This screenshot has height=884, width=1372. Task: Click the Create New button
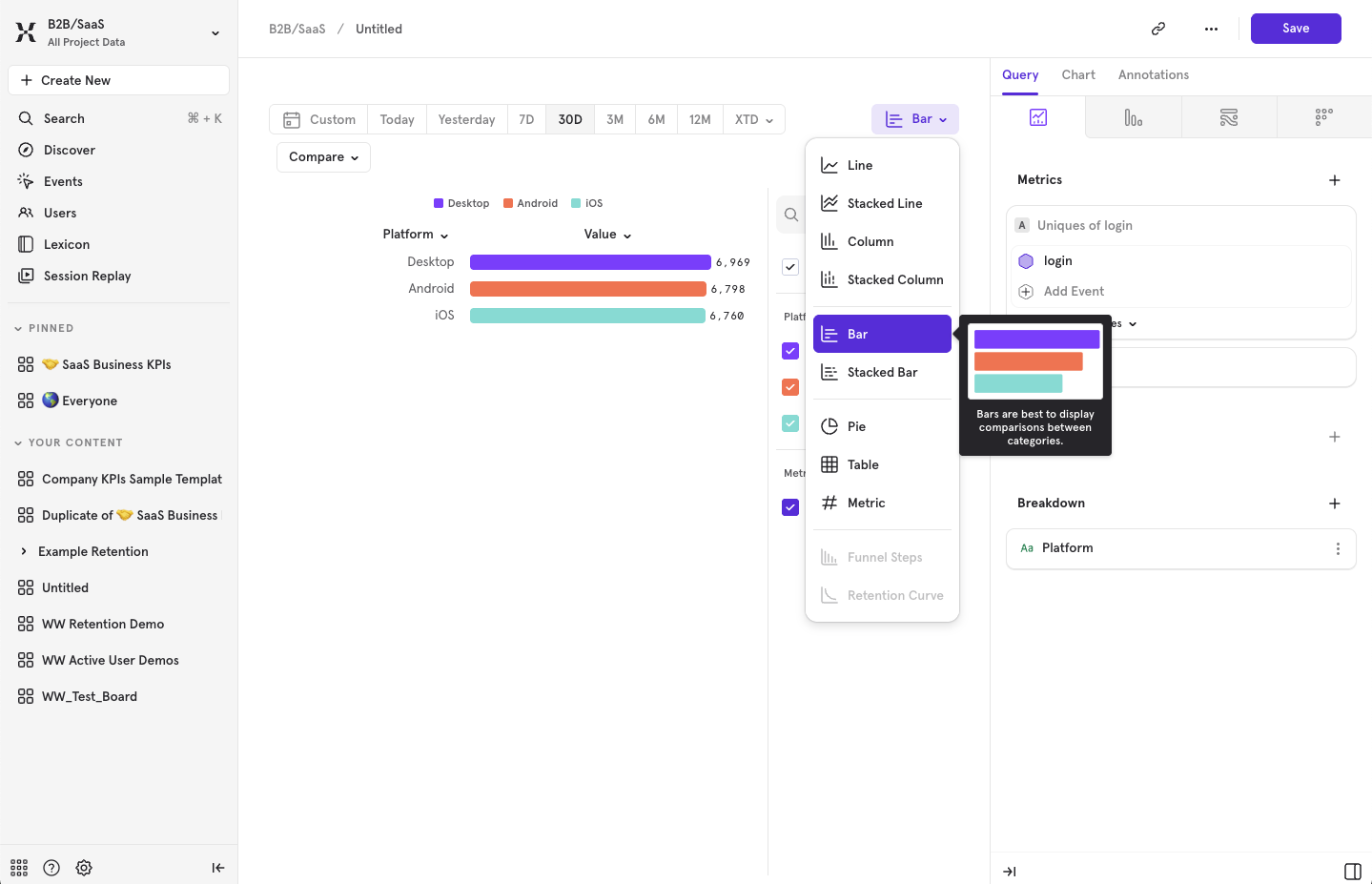[x=118, y=79]
